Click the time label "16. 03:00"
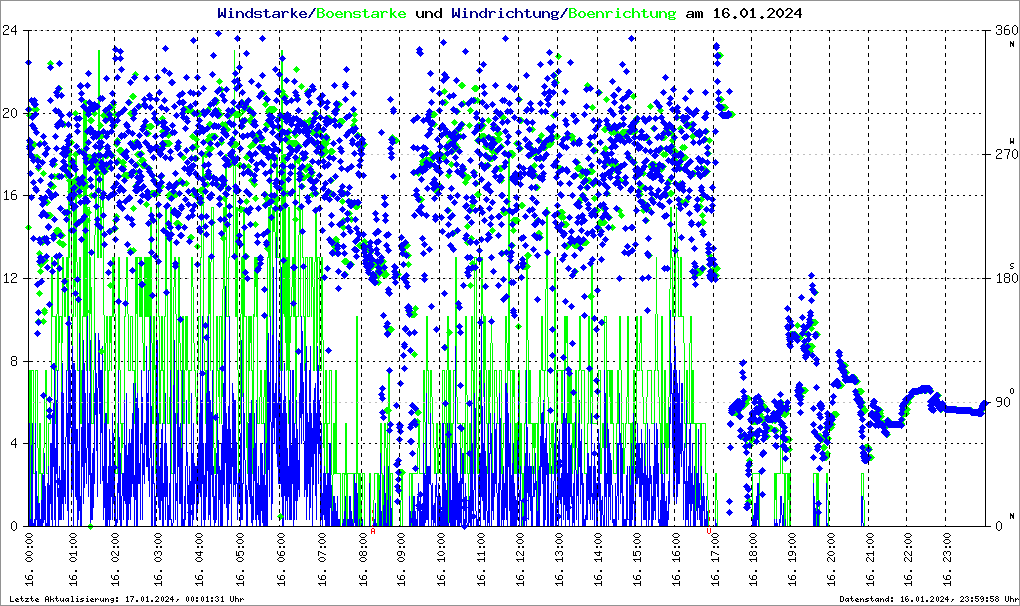Screen dimensions: 1020x606 coord(157,559)
